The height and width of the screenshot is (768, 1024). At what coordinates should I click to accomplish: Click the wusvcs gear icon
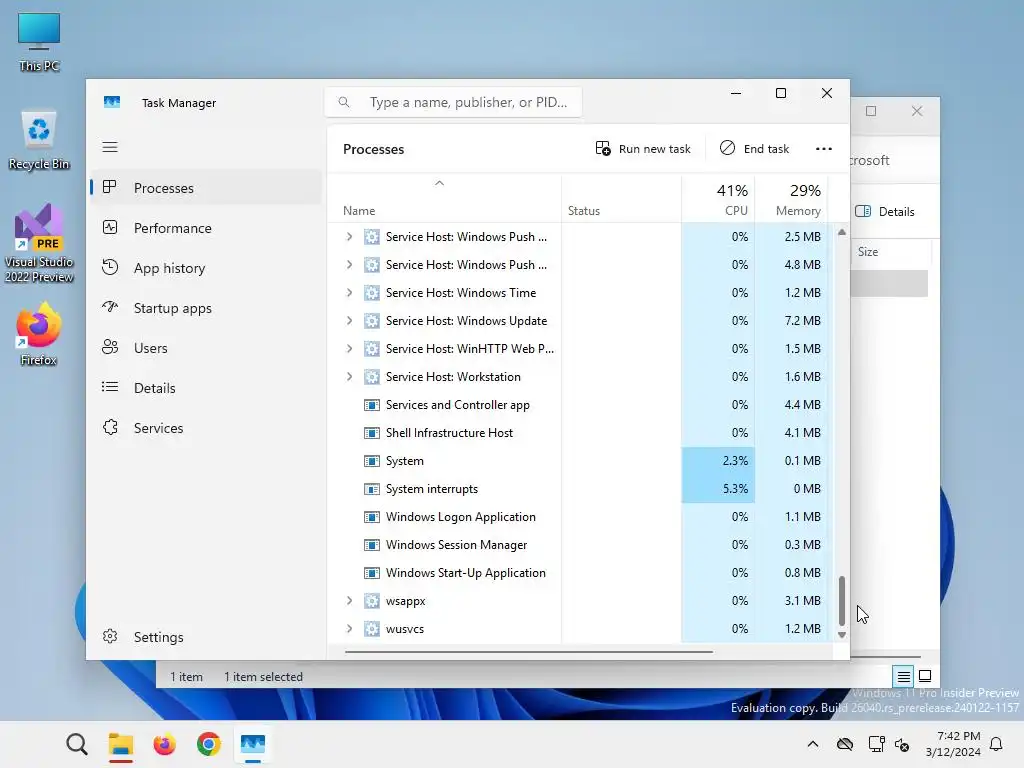372,629
